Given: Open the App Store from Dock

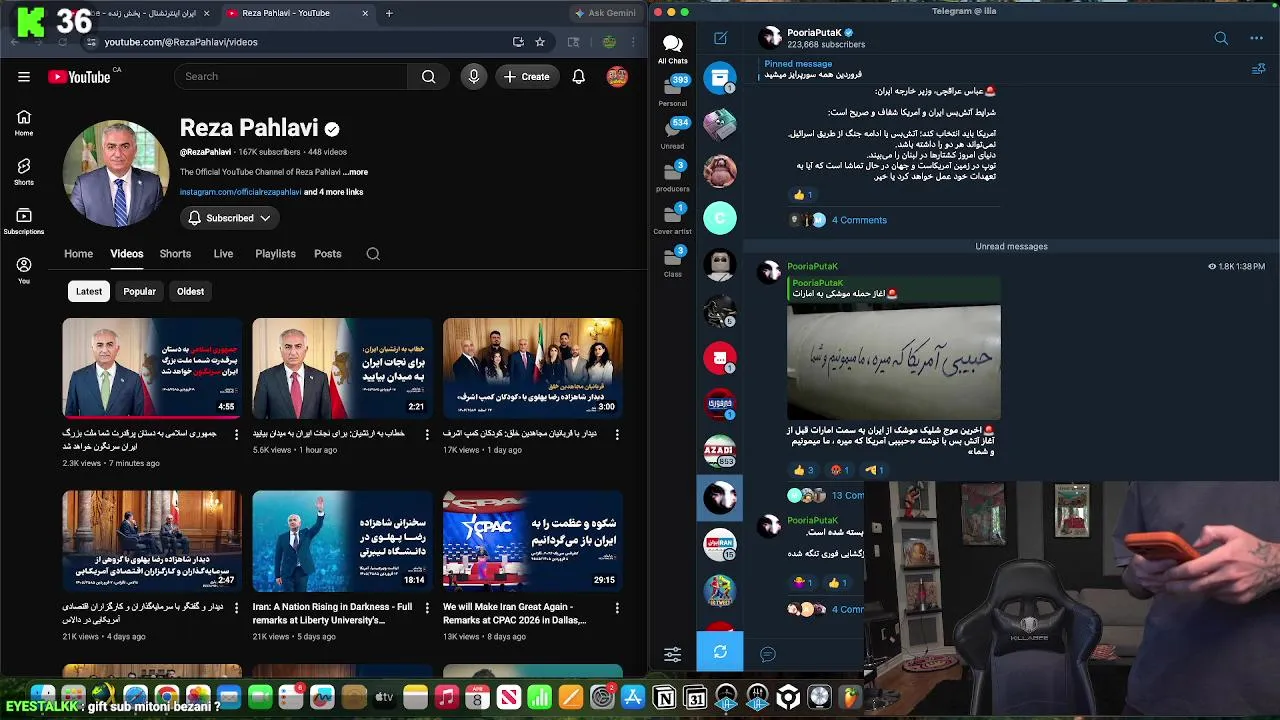Looking at the screenshot, I should pyautogui.click(x=633, y=698).
